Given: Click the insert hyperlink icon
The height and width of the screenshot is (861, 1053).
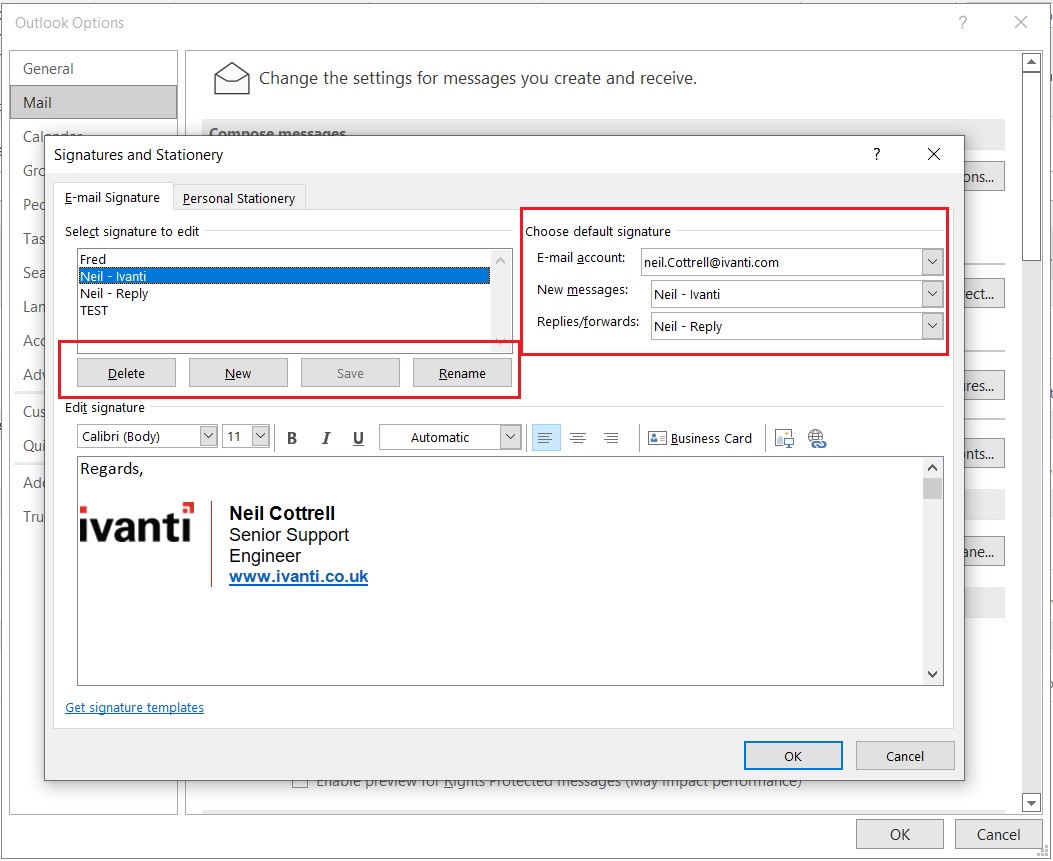Looking at the screenshot, I should [x=818, y=437].
